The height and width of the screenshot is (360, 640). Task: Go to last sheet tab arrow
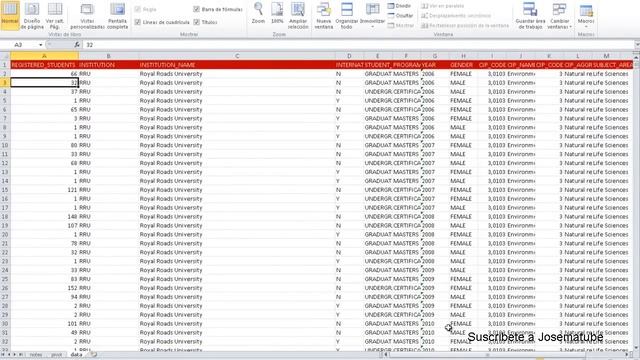[21, 355]
